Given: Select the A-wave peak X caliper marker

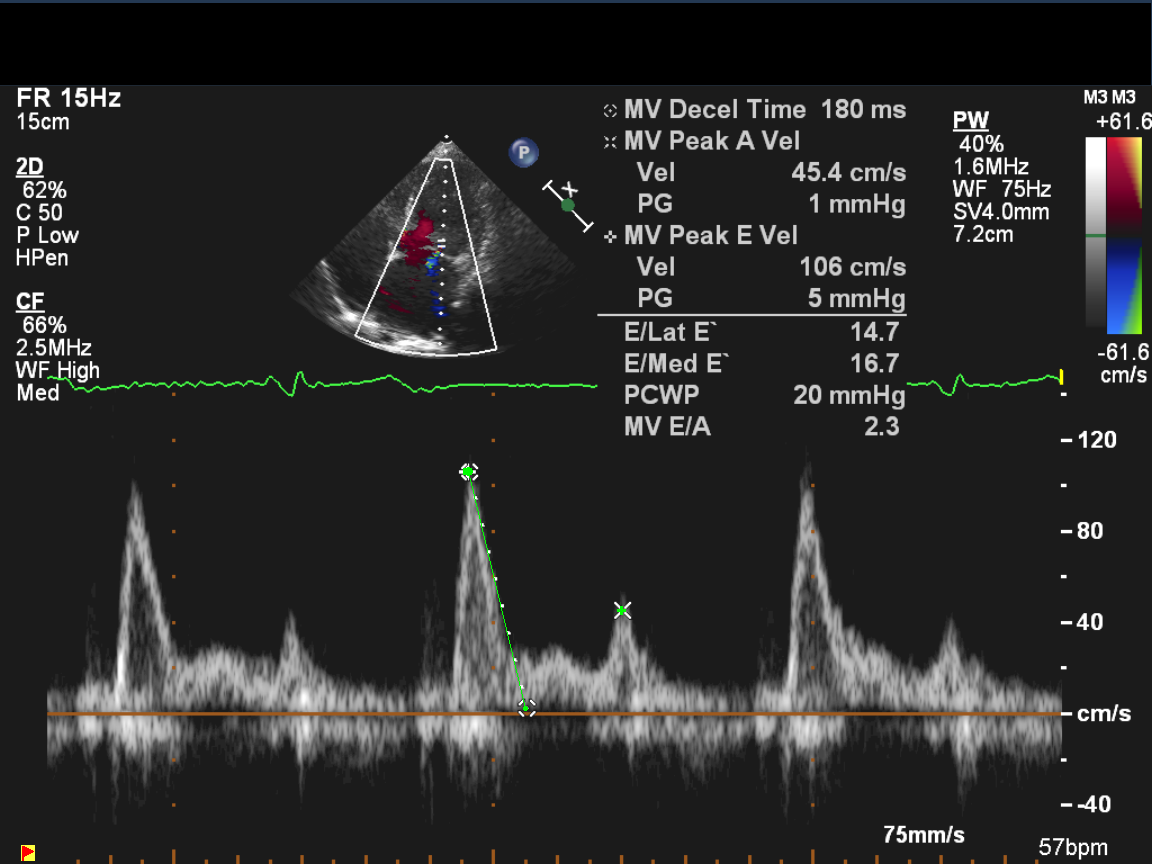Looking at the screenshot, I should coord(622,610).
